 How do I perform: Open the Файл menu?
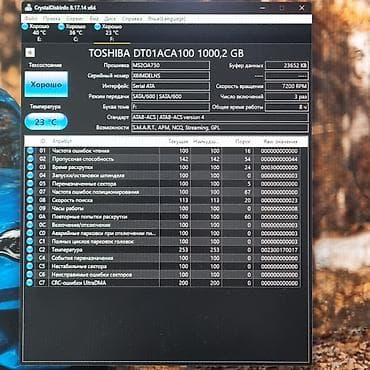pyautogui.click(x=31, y=19)
